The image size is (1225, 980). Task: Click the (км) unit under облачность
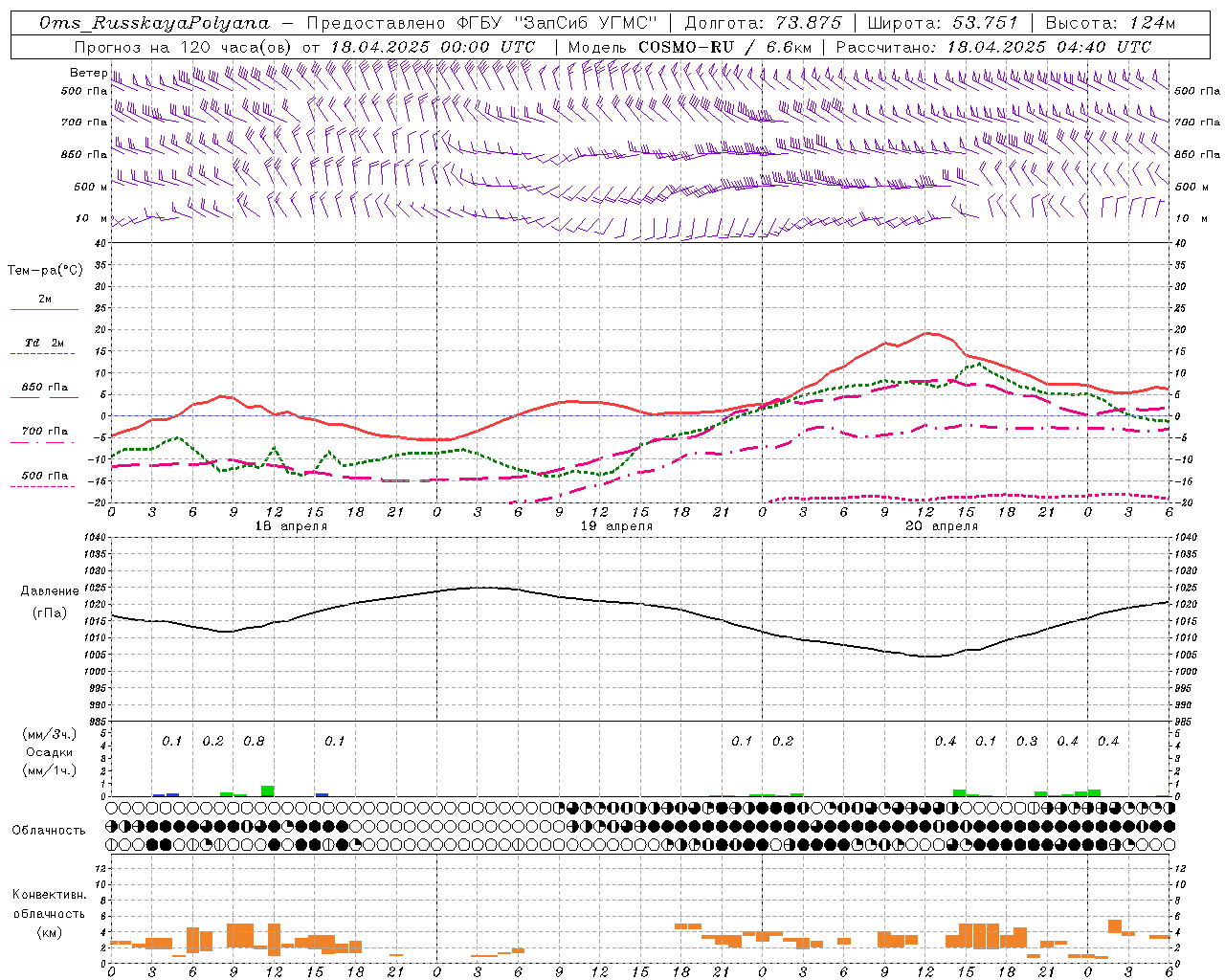click(x=50, y=932)
